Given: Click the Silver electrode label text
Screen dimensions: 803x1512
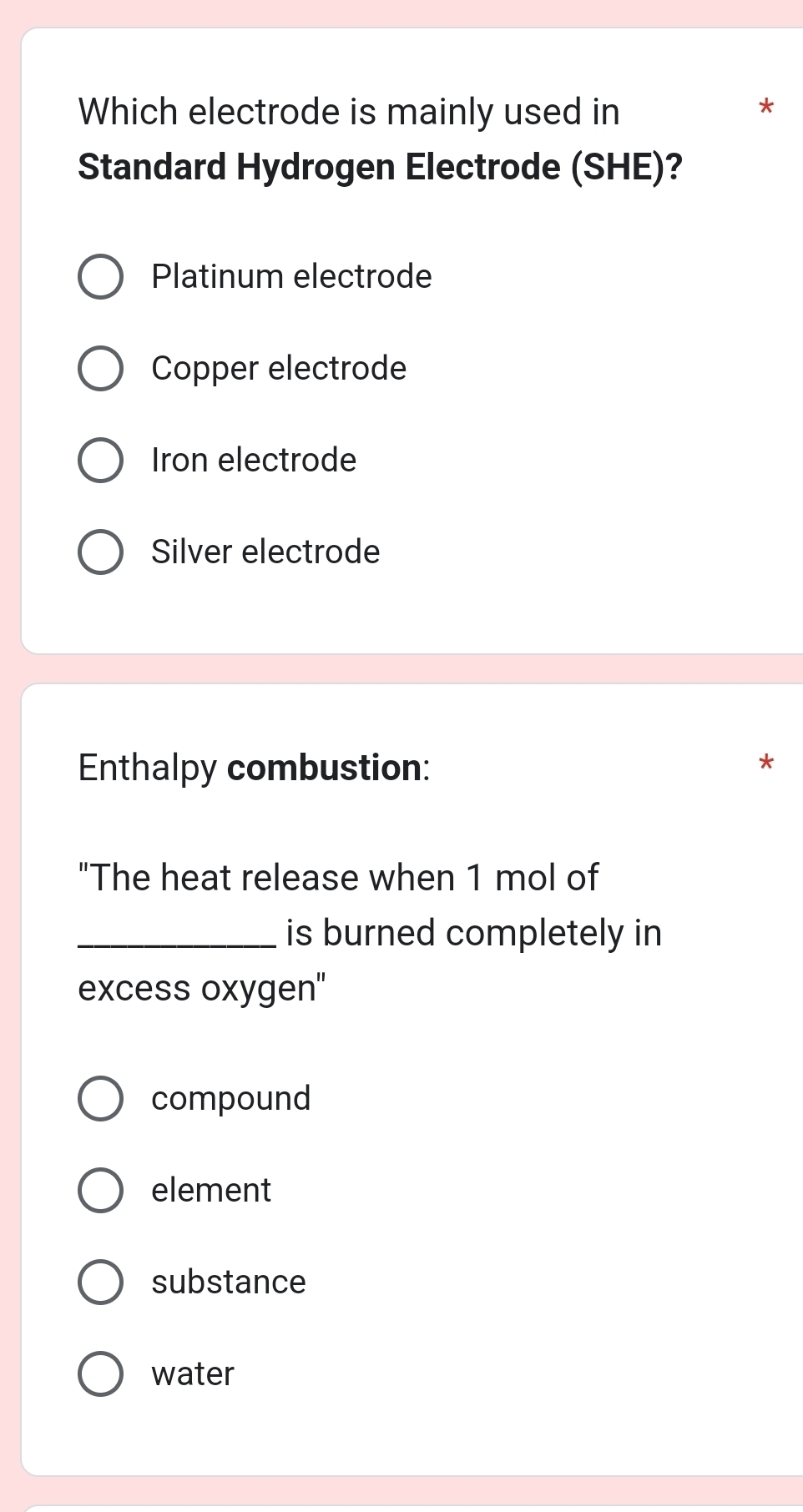Looking at the screenshot, I should click(x=266, y=551).
